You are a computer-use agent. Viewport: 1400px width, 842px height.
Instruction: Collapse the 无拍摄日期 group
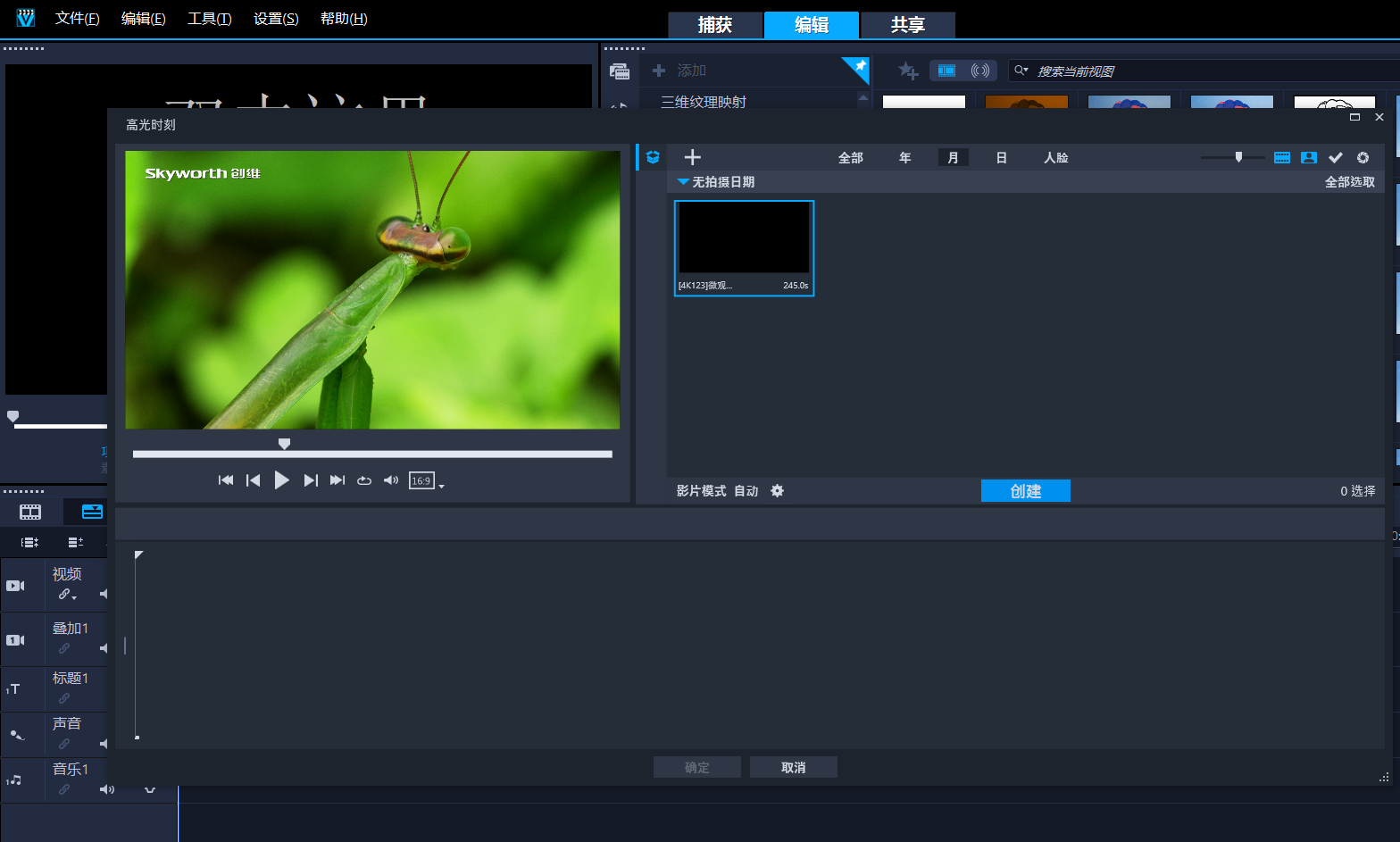(x=683, y=182)
